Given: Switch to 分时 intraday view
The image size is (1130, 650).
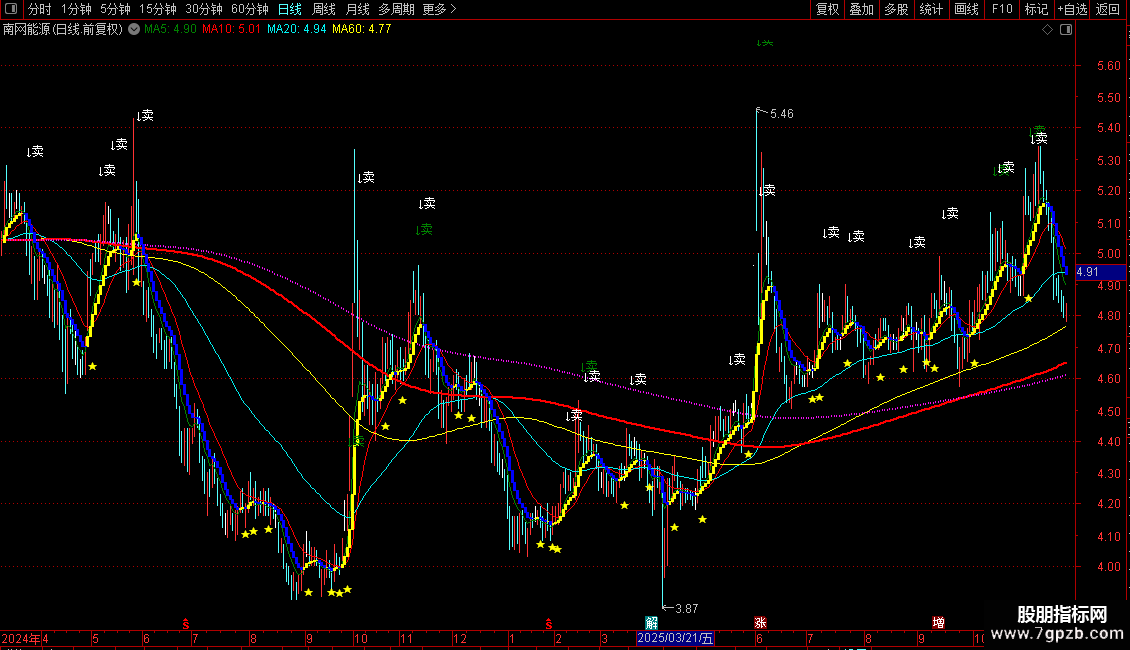Looking at the screenshot, I should click(40, 9).
